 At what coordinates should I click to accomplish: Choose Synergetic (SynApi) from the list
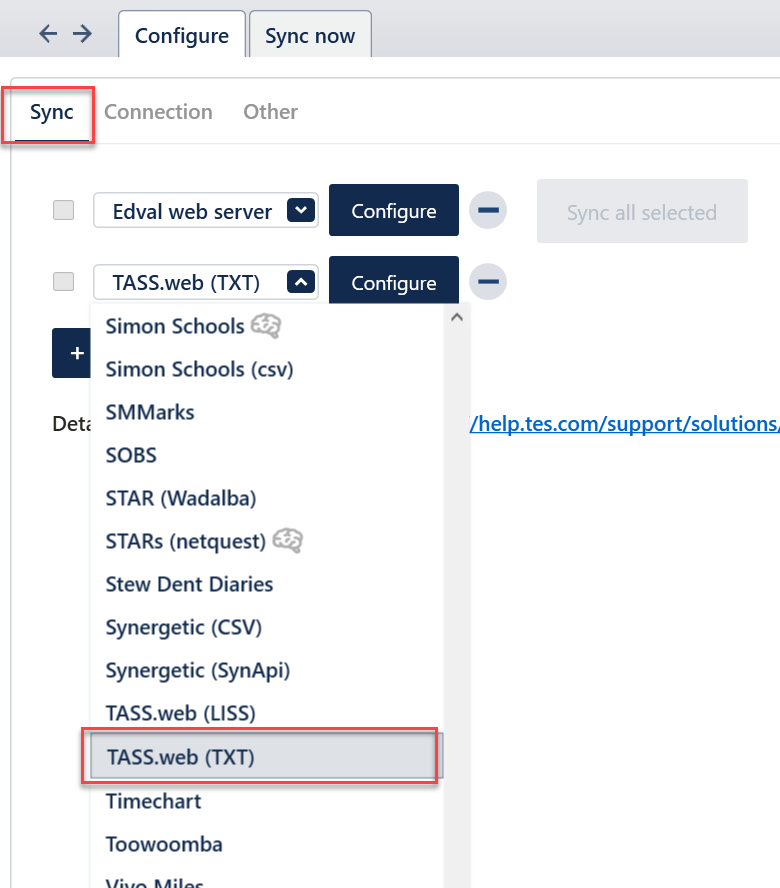point(198,670)
